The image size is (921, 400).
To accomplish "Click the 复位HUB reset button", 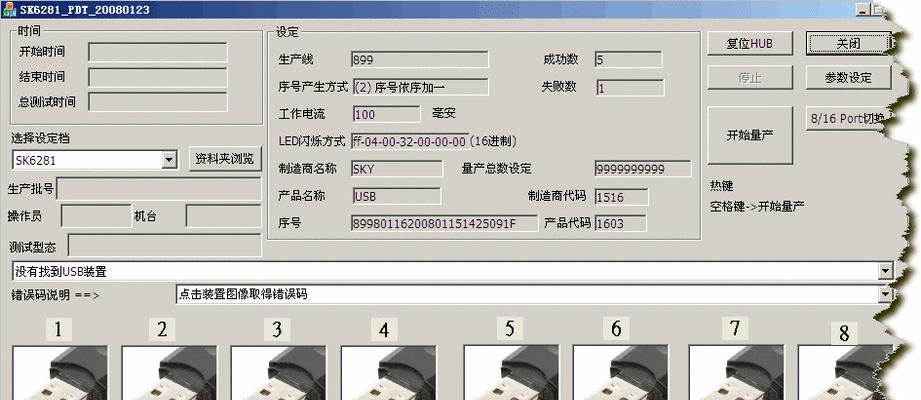I will pos(749,43).
